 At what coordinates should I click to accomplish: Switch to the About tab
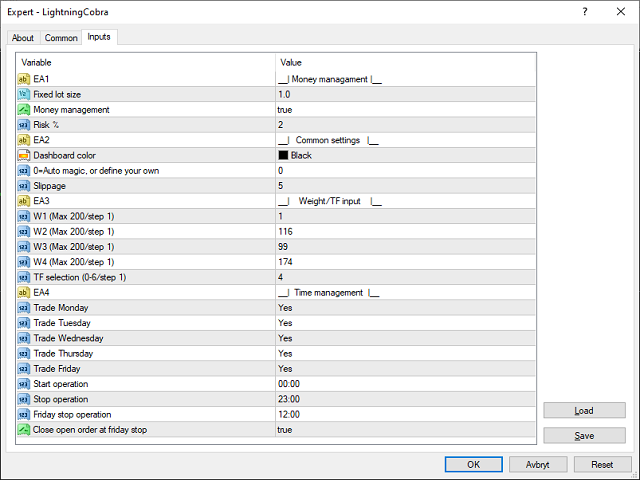click(x=23, y=38)
